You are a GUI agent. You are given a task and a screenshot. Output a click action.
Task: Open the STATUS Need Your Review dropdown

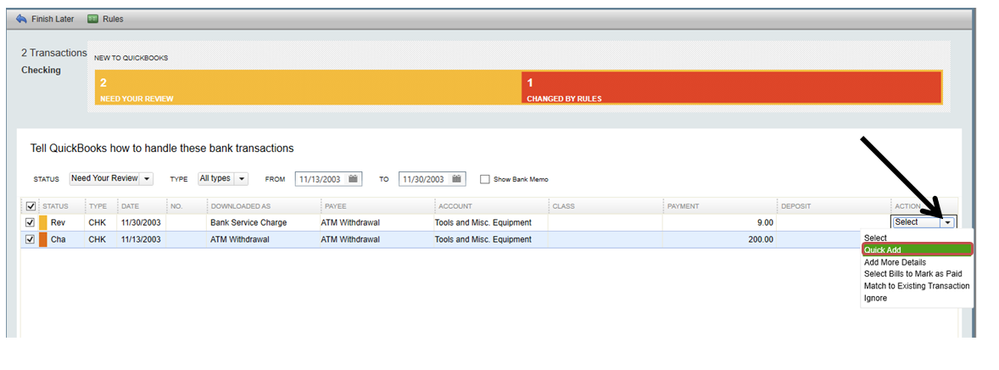tap(111, 179)
